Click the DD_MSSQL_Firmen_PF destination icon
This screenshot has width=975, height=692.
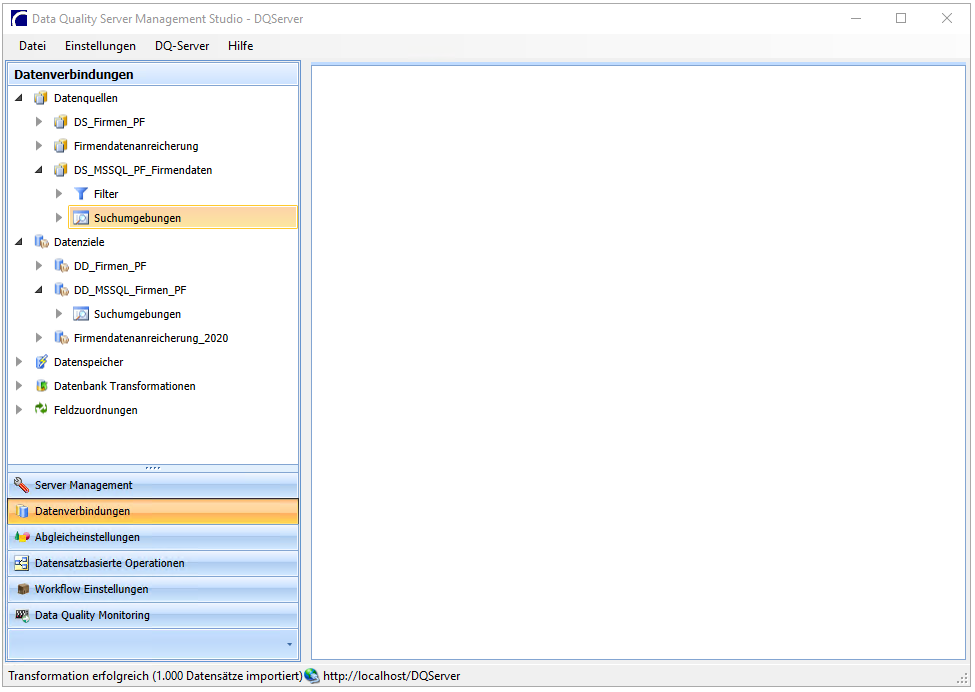coord(61,290)
